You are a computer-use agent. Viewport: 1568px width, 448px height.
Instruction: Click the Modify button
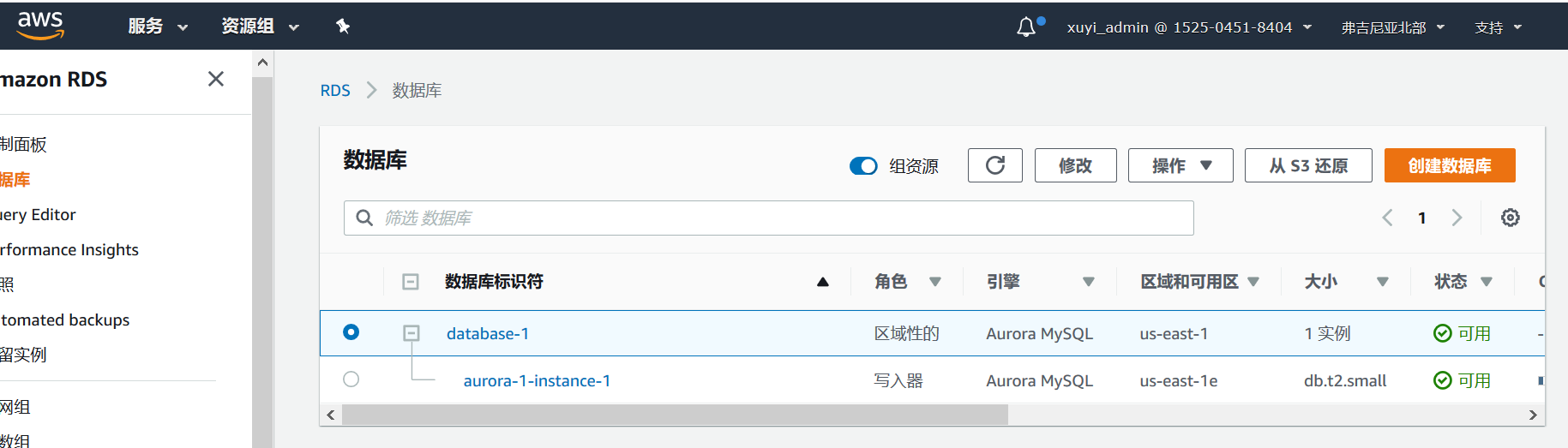click(x=1075, y=165)
